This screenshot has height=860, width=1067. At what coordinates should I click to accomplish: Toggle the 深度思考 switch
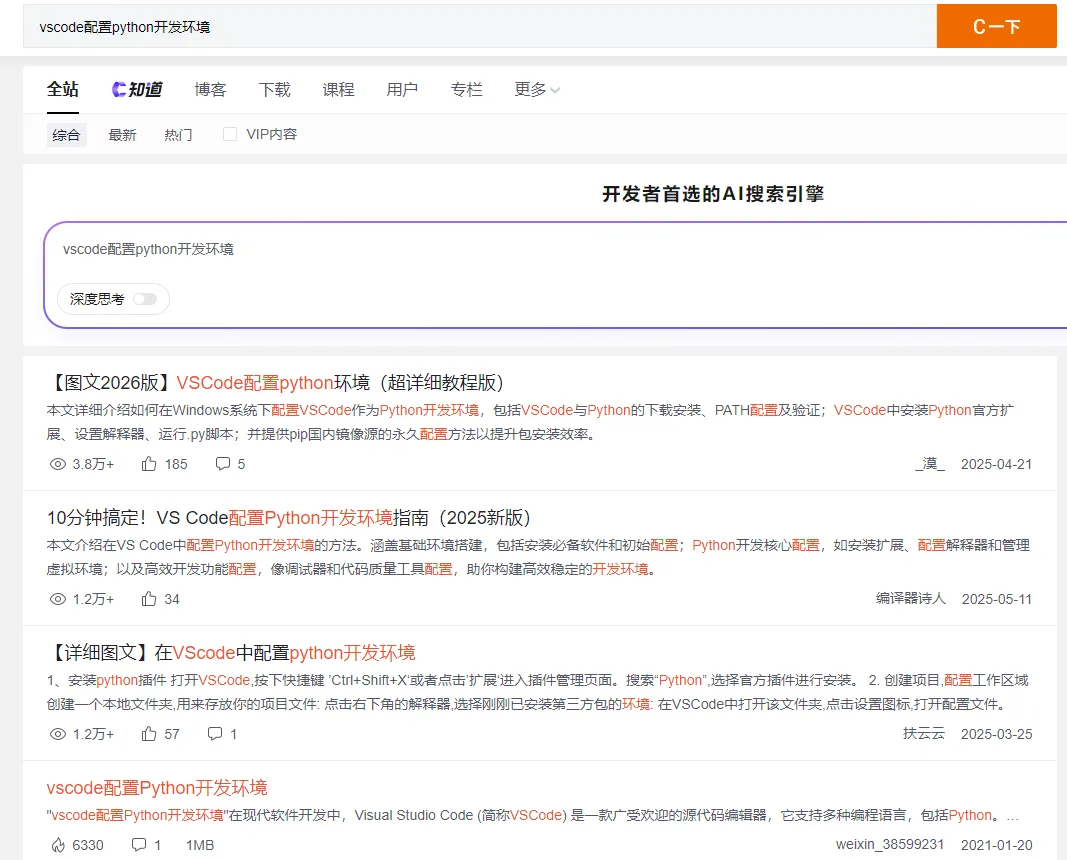(145, 299)
